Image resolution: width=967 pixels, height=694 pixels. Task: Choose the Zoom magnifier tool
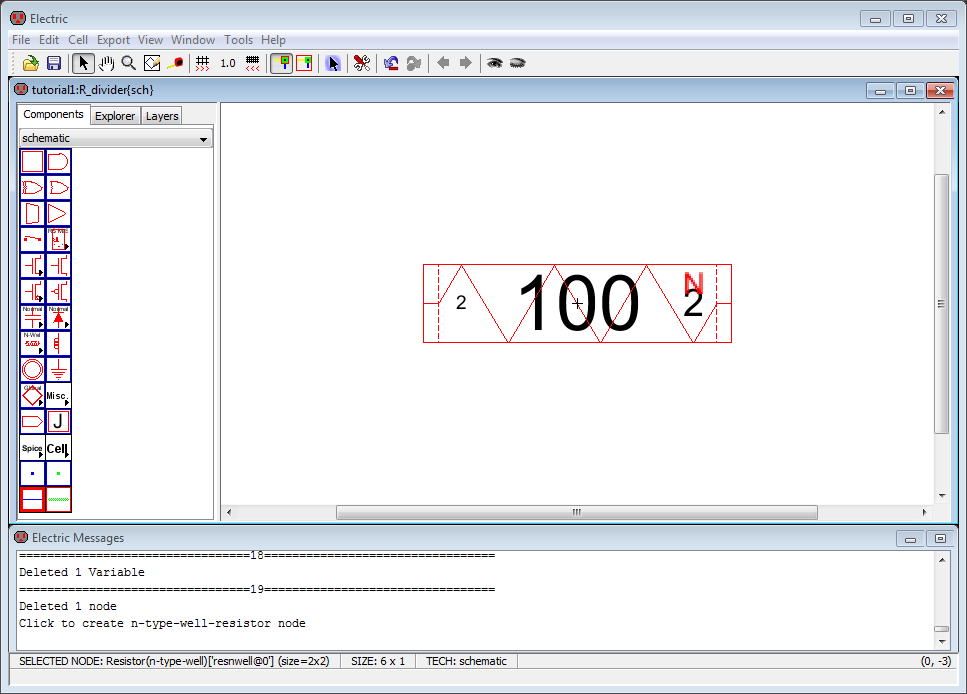129,63
